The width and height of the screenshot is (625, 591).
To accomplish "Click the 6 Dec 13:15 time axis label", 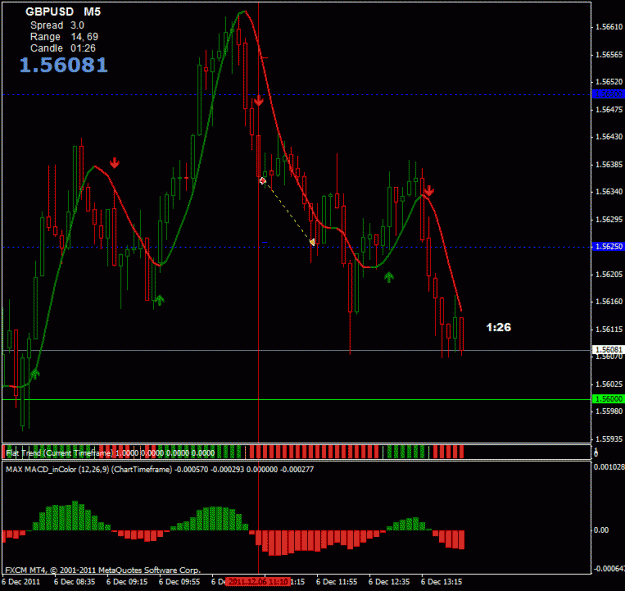I will point(442,582).
